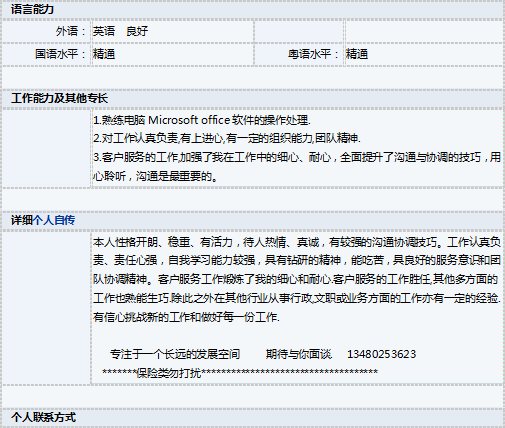Click the text 专注于一个长远的发展空间
The image size is (505, 428).
pyautogui.click(x=175, y=354)
